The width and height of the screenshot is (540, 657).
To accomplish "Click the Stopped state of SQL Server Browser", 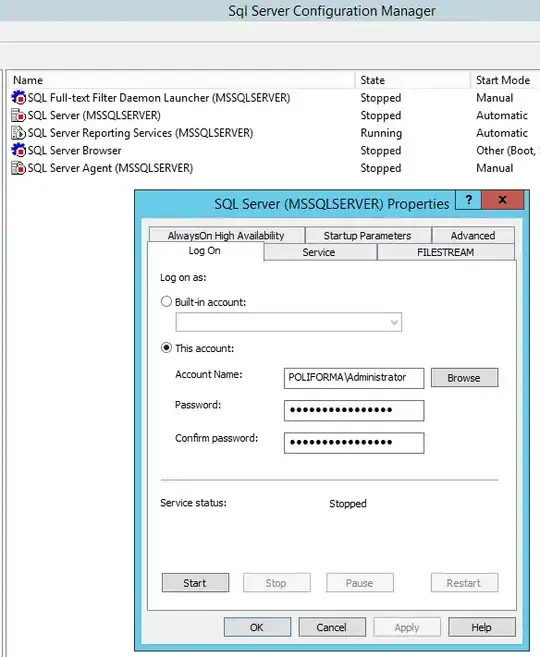I will [x=381, y=150].
